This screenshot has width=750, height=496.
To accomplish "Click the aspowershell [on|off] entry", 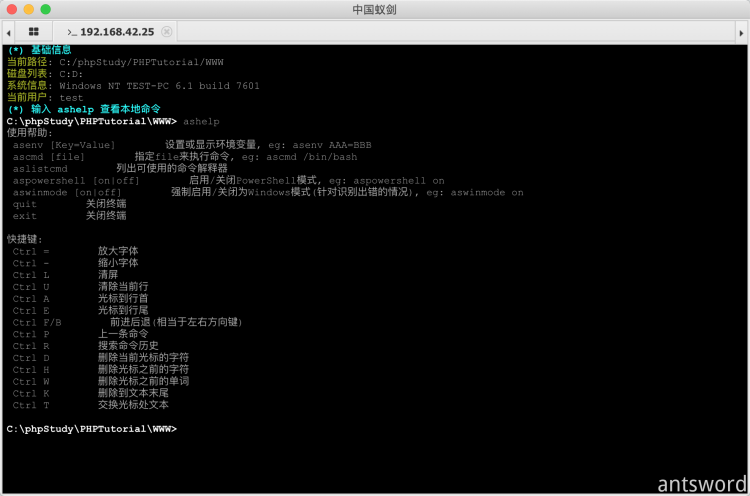I will pos(76,180).
